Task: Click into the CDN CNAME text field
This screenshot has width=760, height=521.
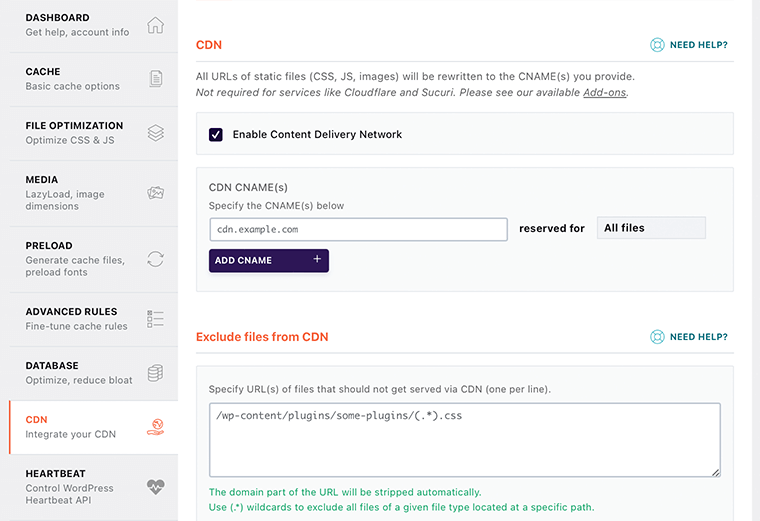Action: point(358,229)
